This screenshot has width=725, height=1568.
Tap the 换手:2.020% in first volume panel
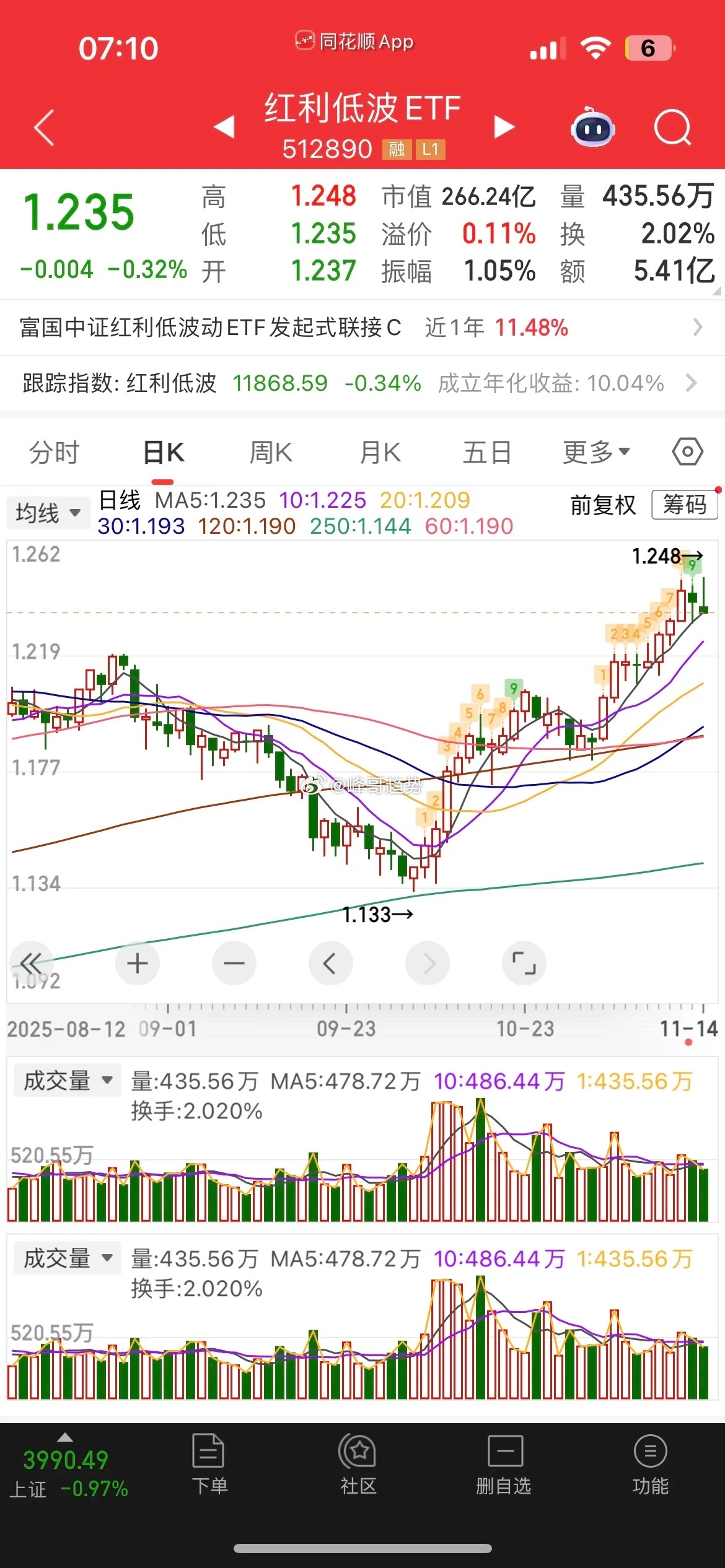point(196,1111)
